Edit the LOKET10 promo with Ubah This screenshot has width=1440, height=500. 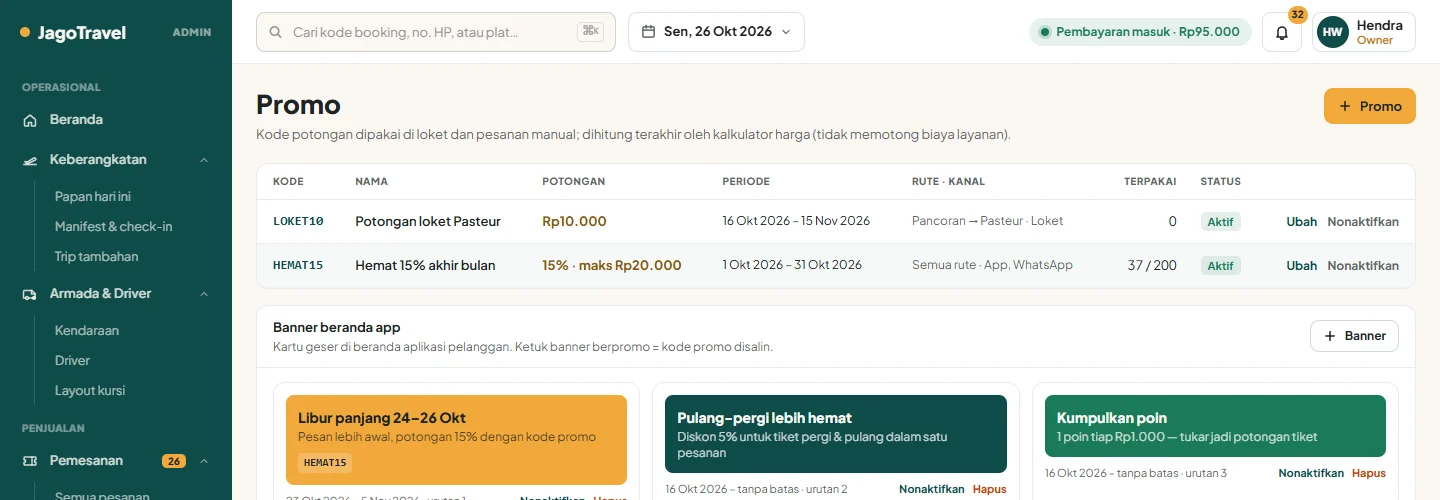1301,222
